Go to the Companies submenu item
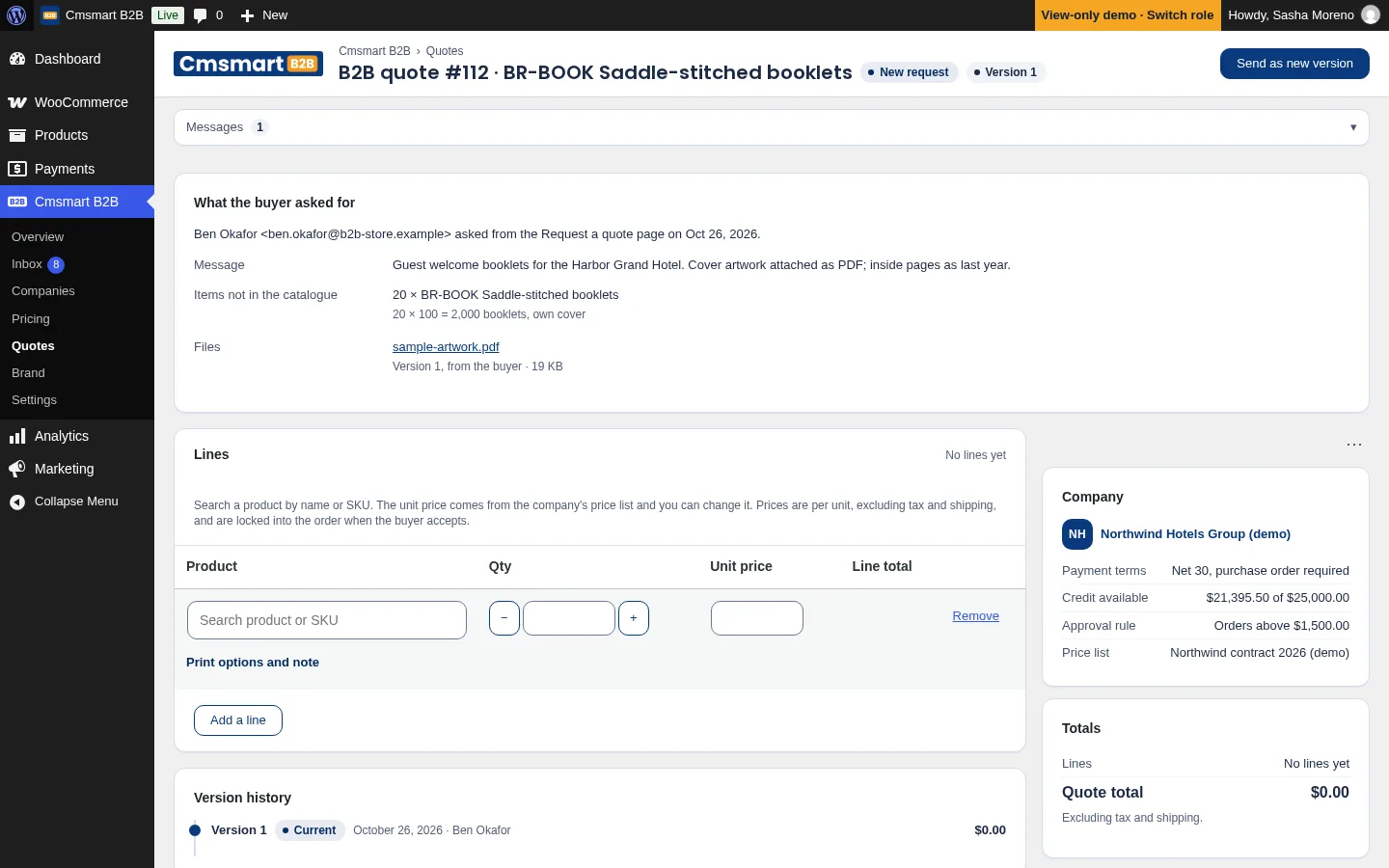Screen dimensions: 1389x868 pos(43,291)
